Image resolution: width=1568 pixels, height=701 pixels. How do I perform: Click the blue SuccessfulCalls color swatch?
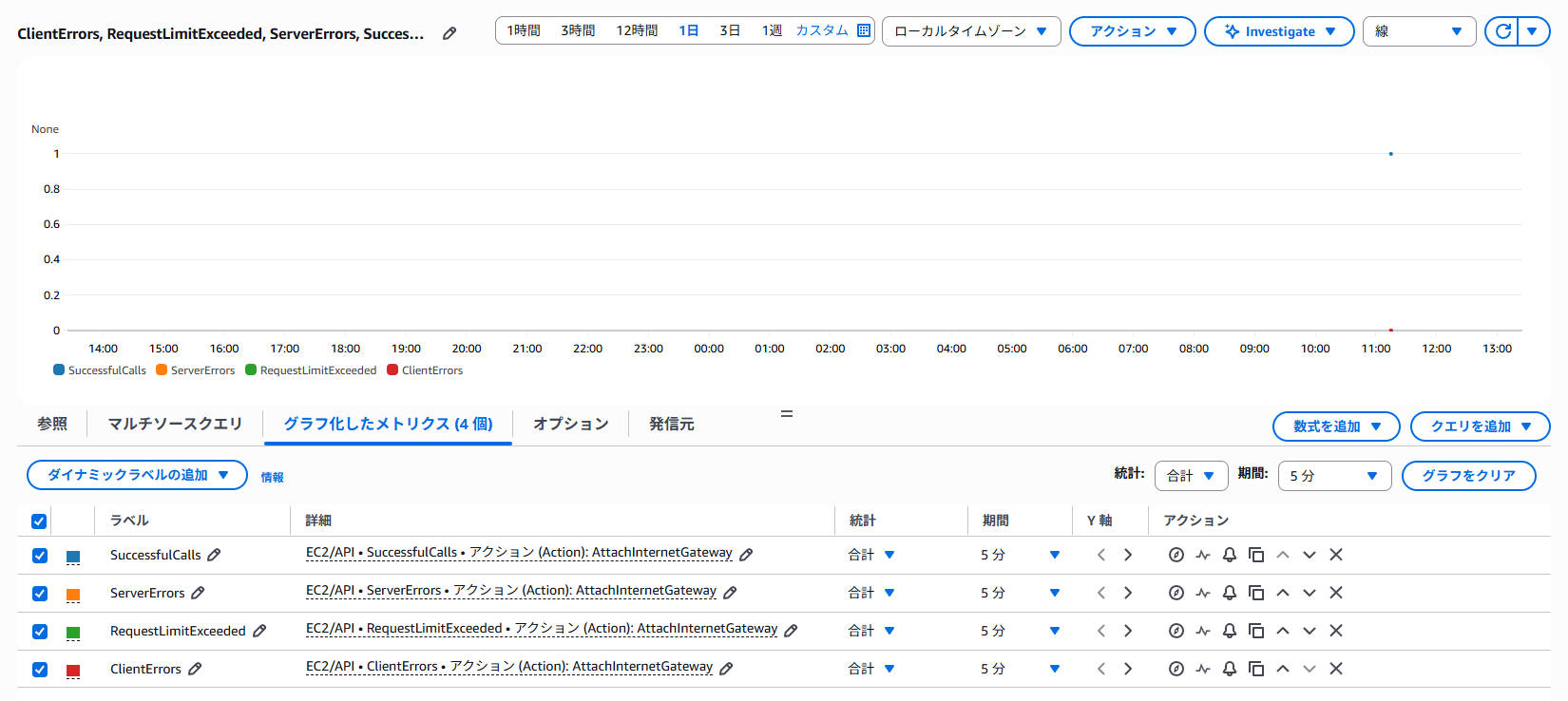click(x=73, y=557)
